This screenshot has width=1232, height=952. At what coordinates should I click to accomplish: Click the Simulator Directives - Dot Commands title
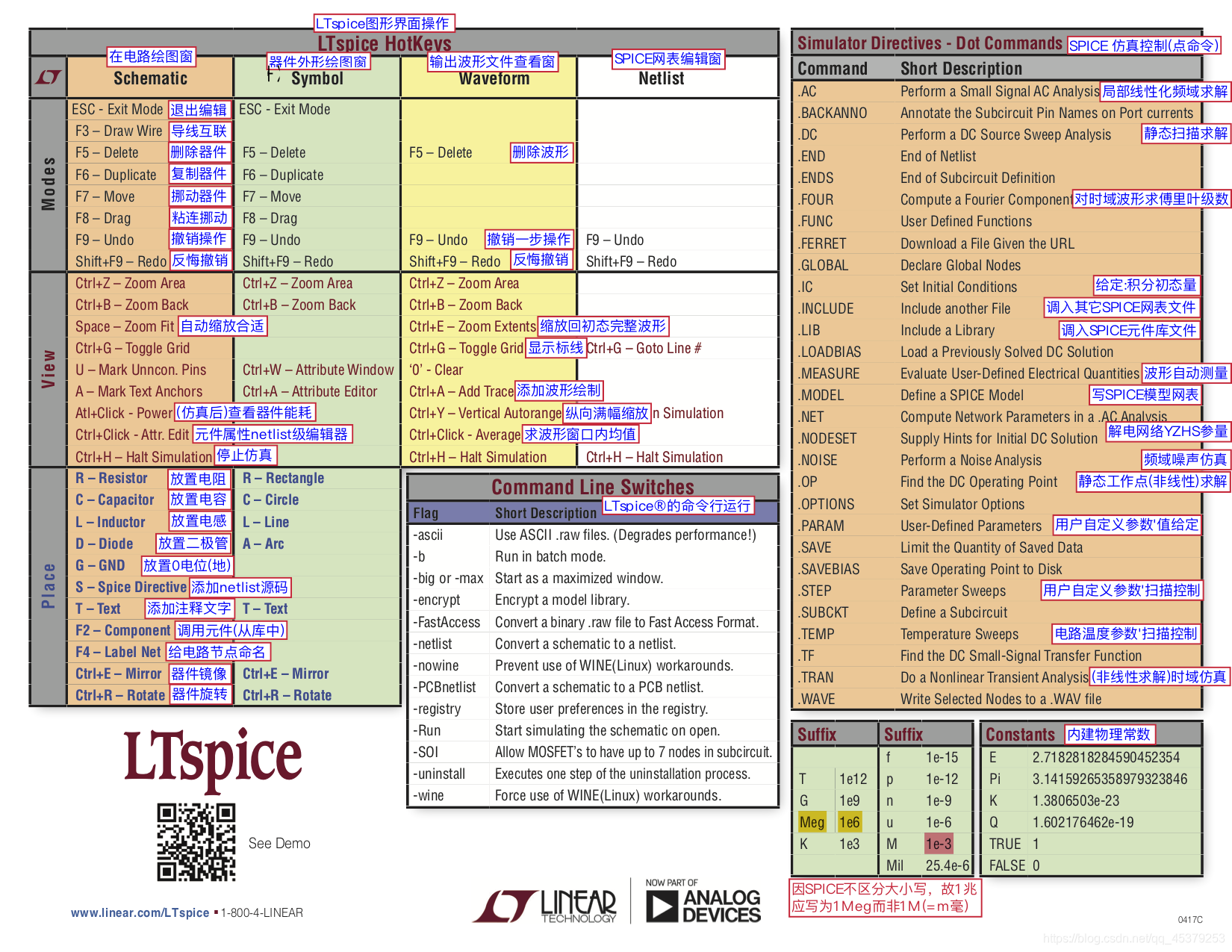click(929, 43)
